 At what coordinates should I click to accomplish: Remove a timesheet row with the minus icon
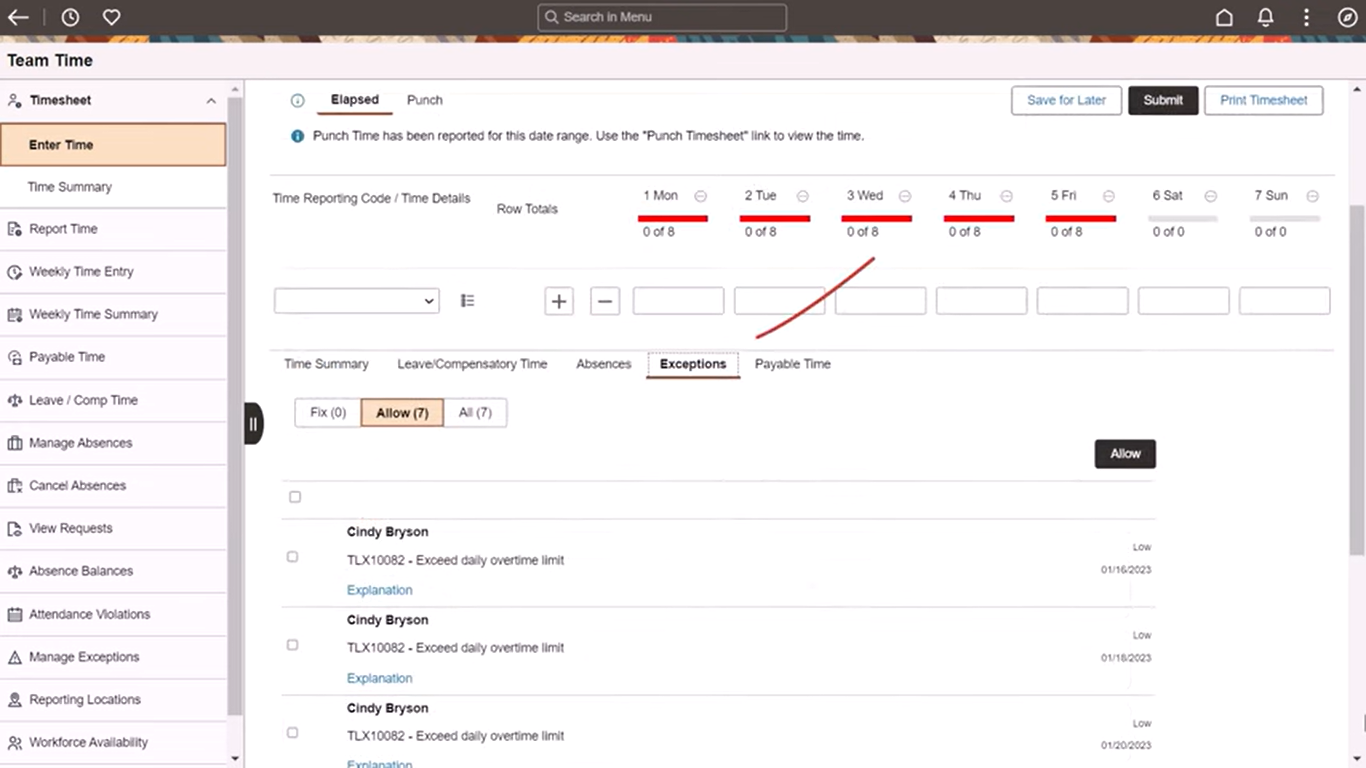coord(604,300)
